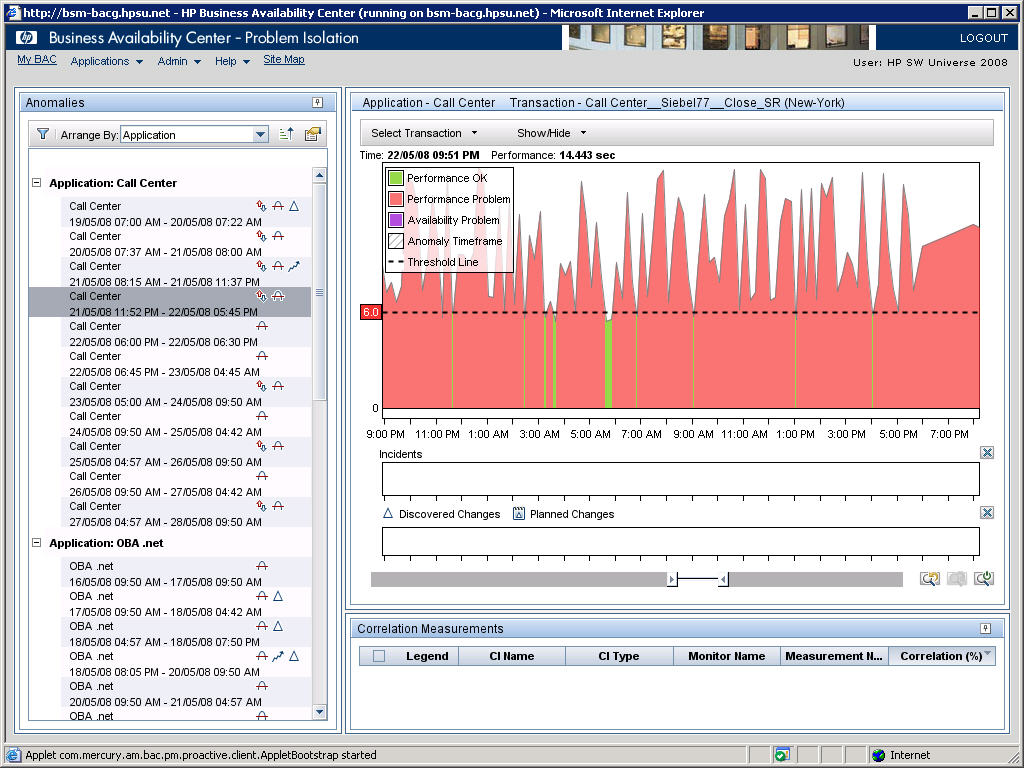Close the Discovered Changes timeline row
The image size is (1024, 768).
point(987,513)
